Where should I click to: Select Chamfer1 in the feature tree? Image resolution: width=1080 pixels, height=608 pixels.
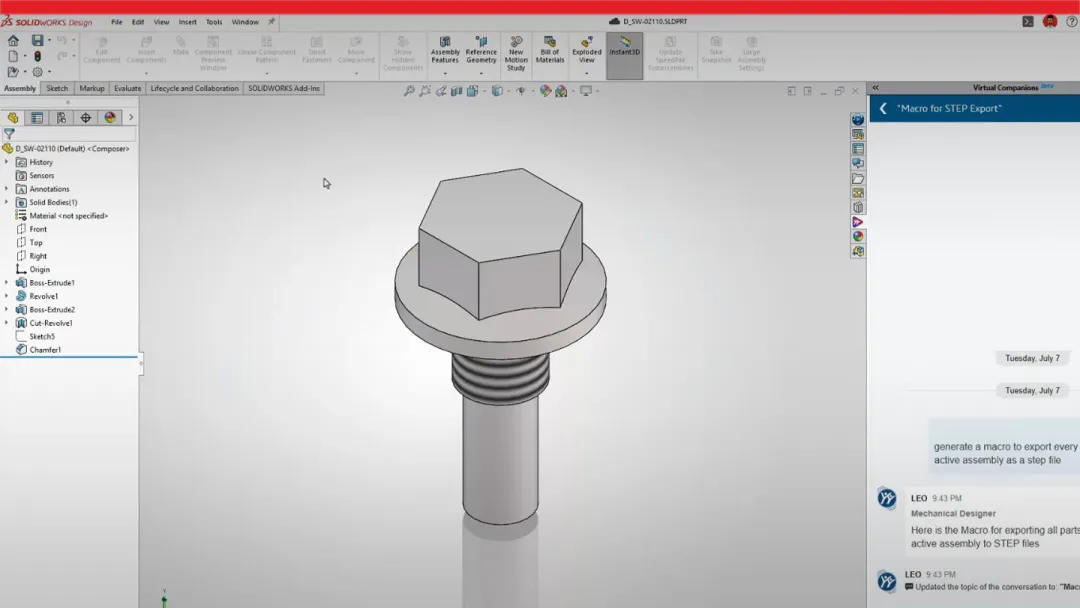(x=45, y=350)
